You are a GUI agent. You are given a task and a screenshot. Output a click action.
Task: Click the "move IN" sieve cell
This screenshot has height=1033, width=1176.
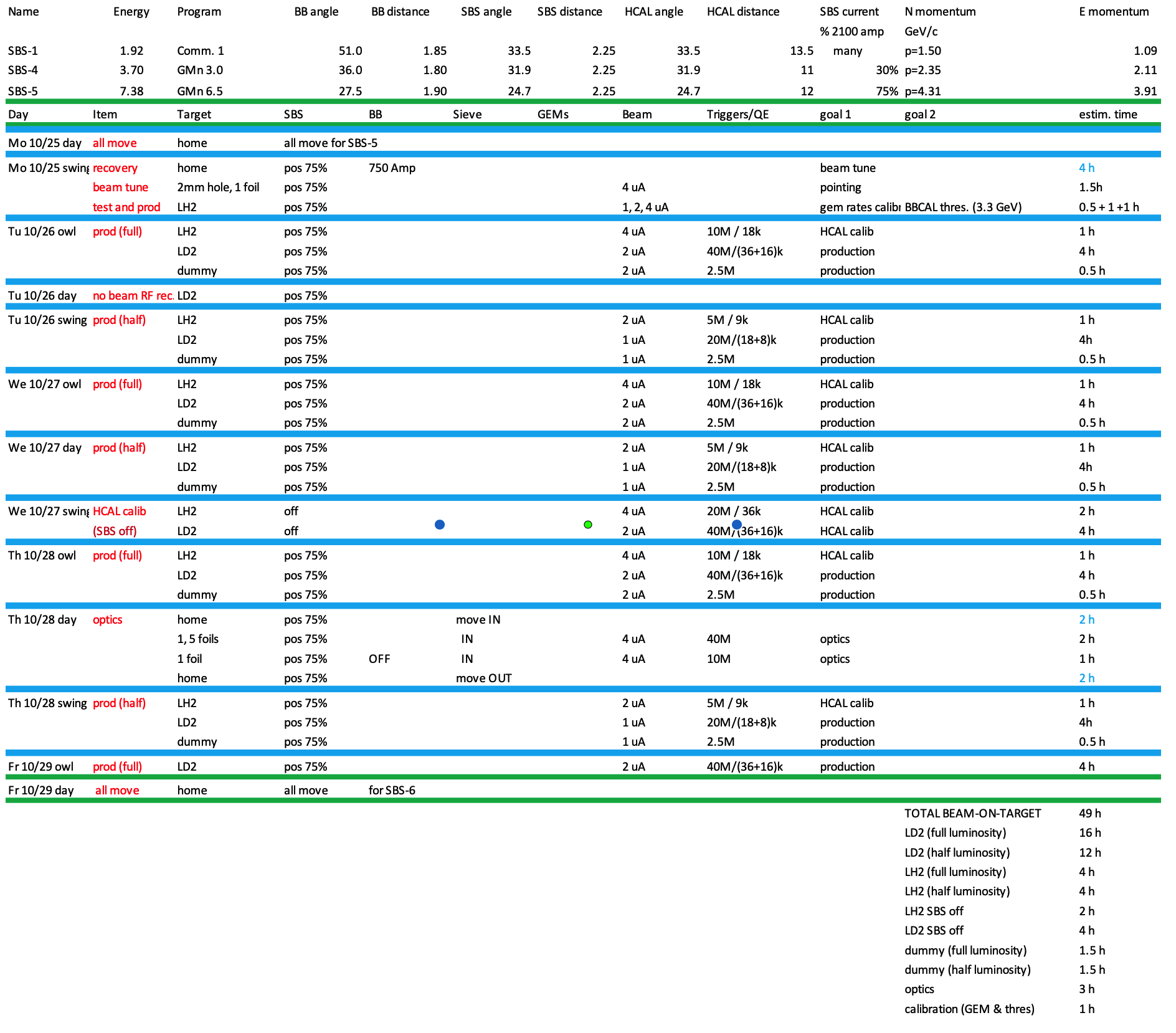pyautogui.click(x=478, y=620)
